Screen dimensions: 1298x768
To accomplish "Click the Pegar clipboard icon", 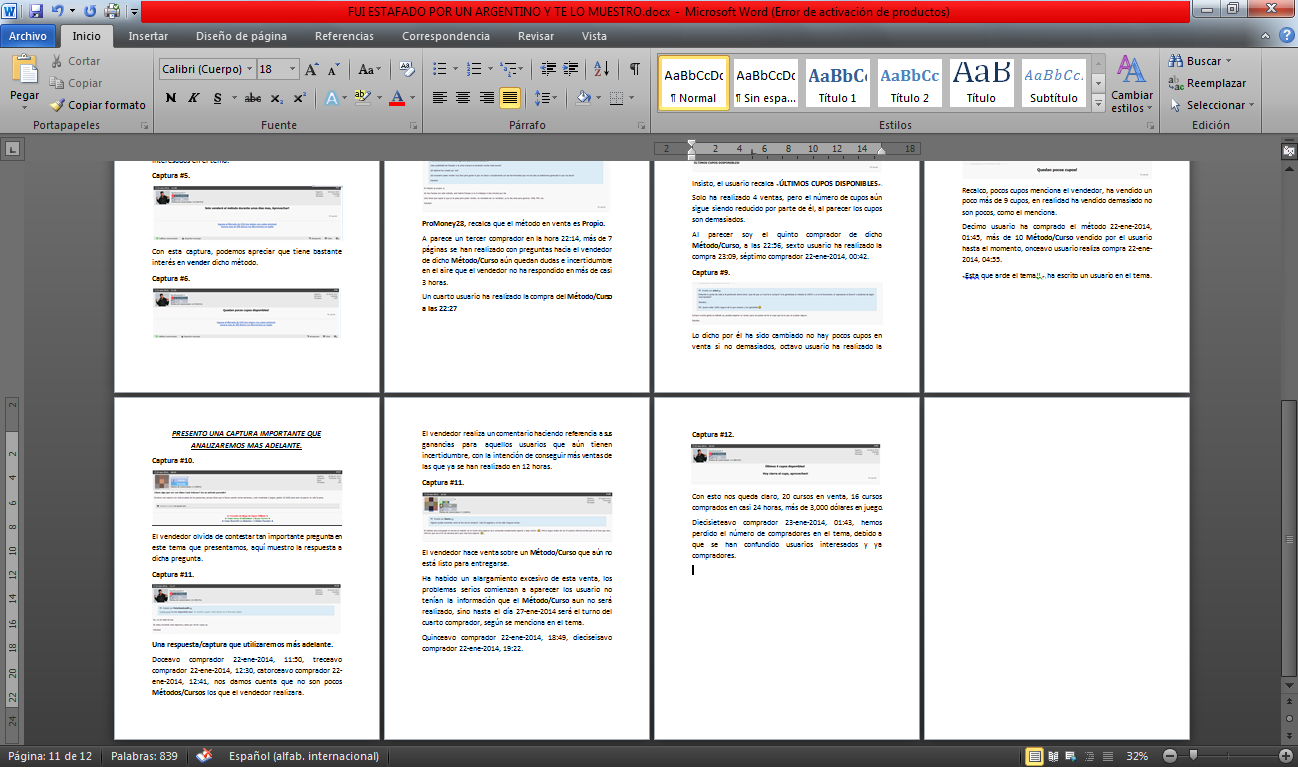I will (x=24, y=70).
